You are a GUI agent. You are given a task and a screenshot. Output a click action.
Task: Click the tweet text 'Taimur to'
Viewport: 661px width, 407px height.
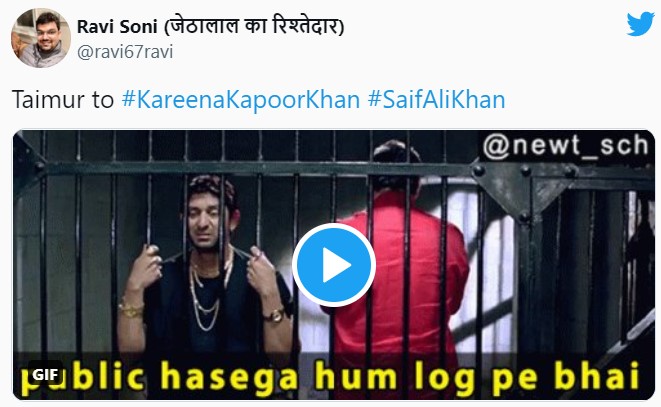[63, 100]
